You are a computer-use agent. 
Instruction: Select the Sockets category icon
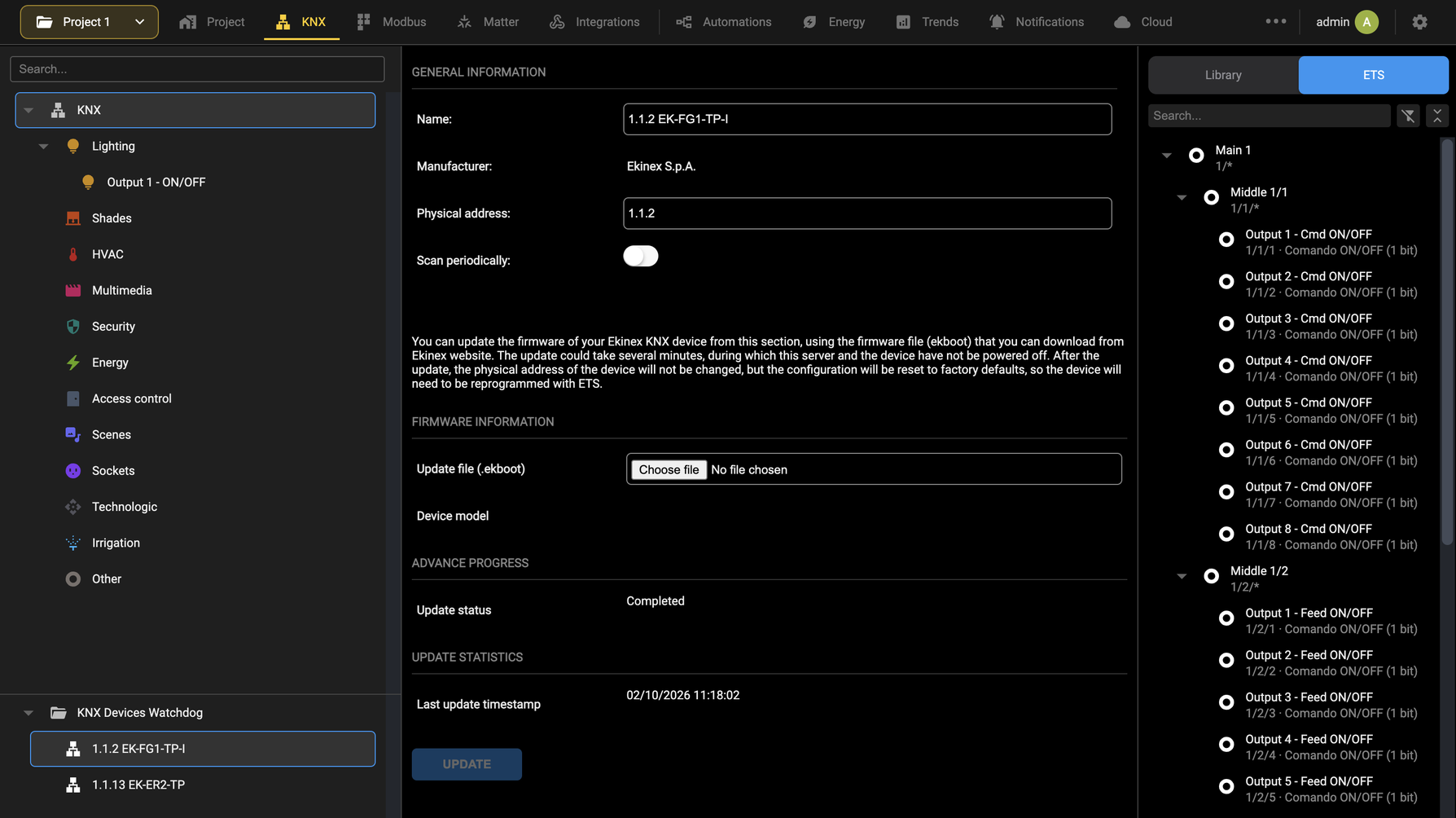(73, 471)
